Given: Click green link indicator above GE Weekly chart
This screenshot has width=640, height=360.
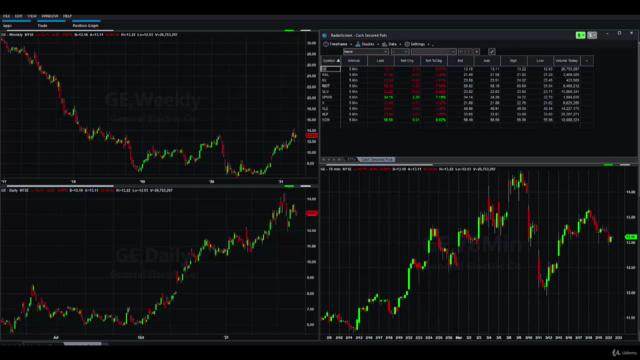Looking at the screenshot, I should tap(289, 30).
